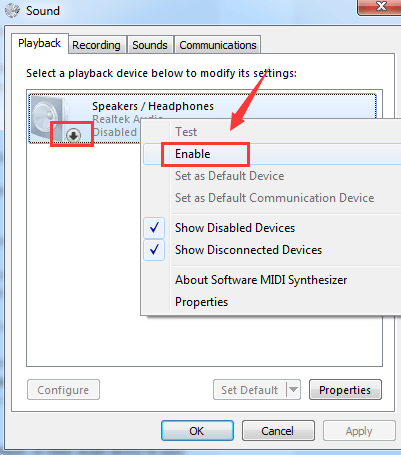Select Test in the context menu
The height and width of the screenshot is (455, 401).
186,132
